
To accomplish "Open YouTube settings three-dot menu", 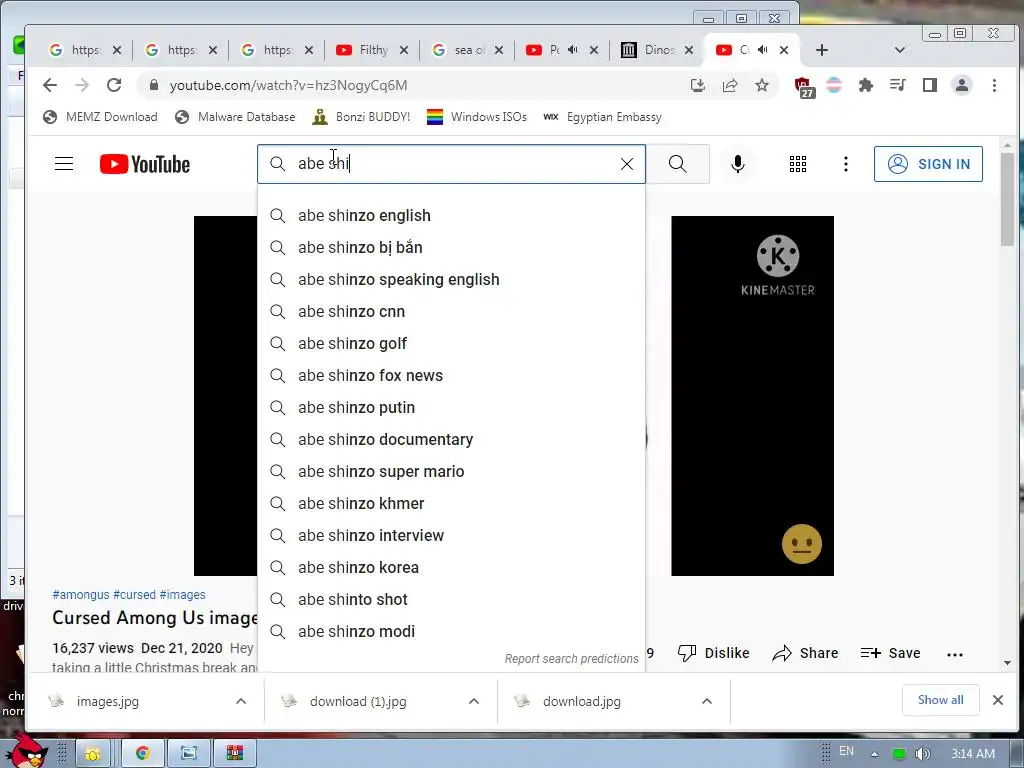I will coord(846,164).
